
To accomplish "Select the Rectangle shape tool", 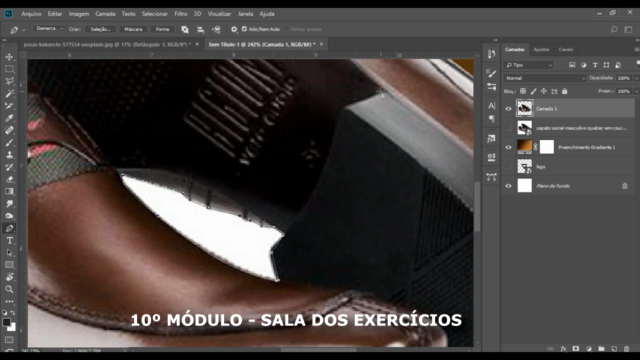I will (x=9, y=265).
